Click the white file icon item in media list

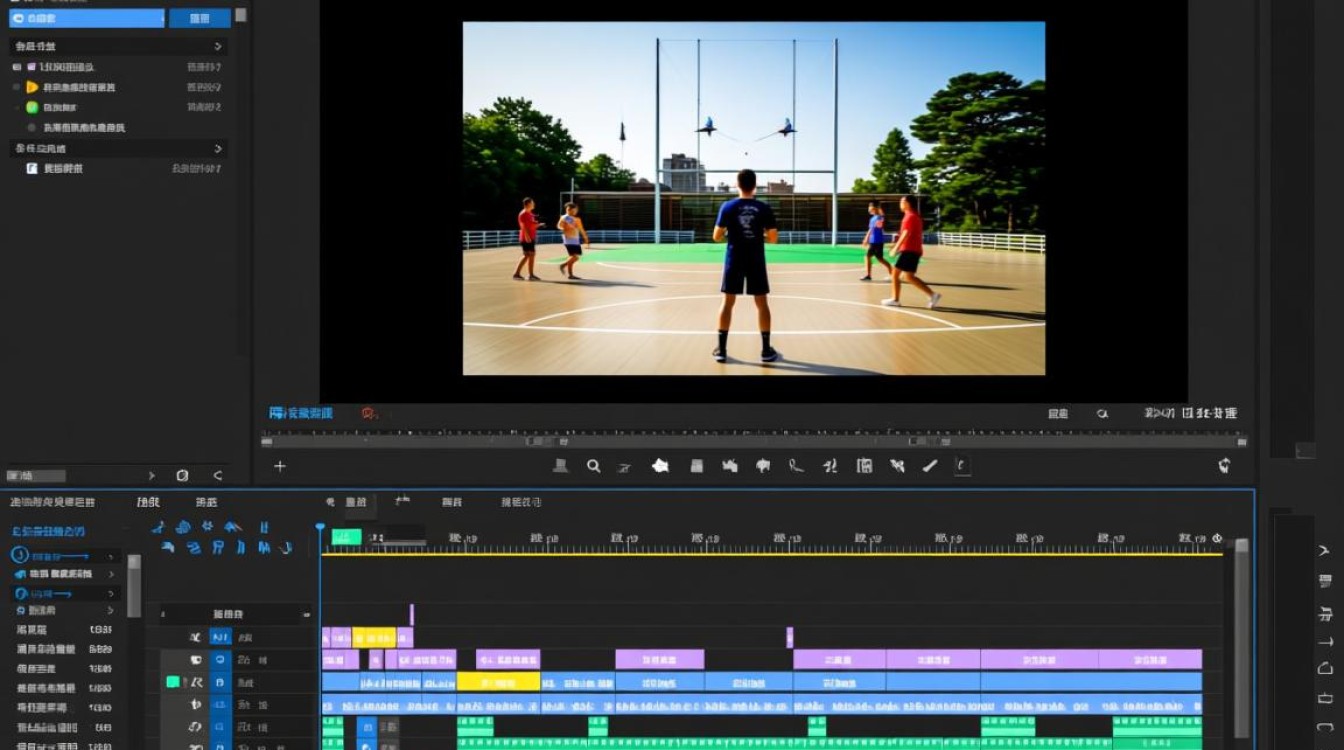(32, 168)
